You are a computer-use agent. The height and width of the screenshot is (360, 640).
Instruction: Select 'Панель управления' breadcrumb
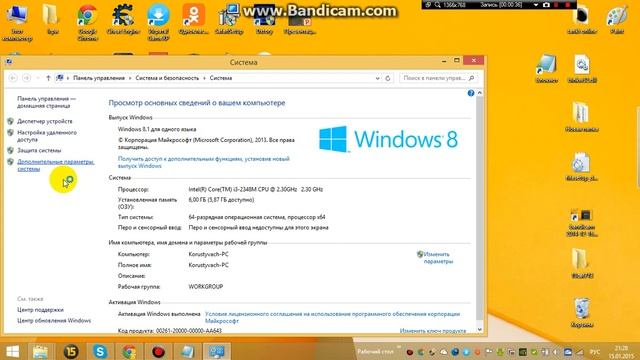point(99,78)
